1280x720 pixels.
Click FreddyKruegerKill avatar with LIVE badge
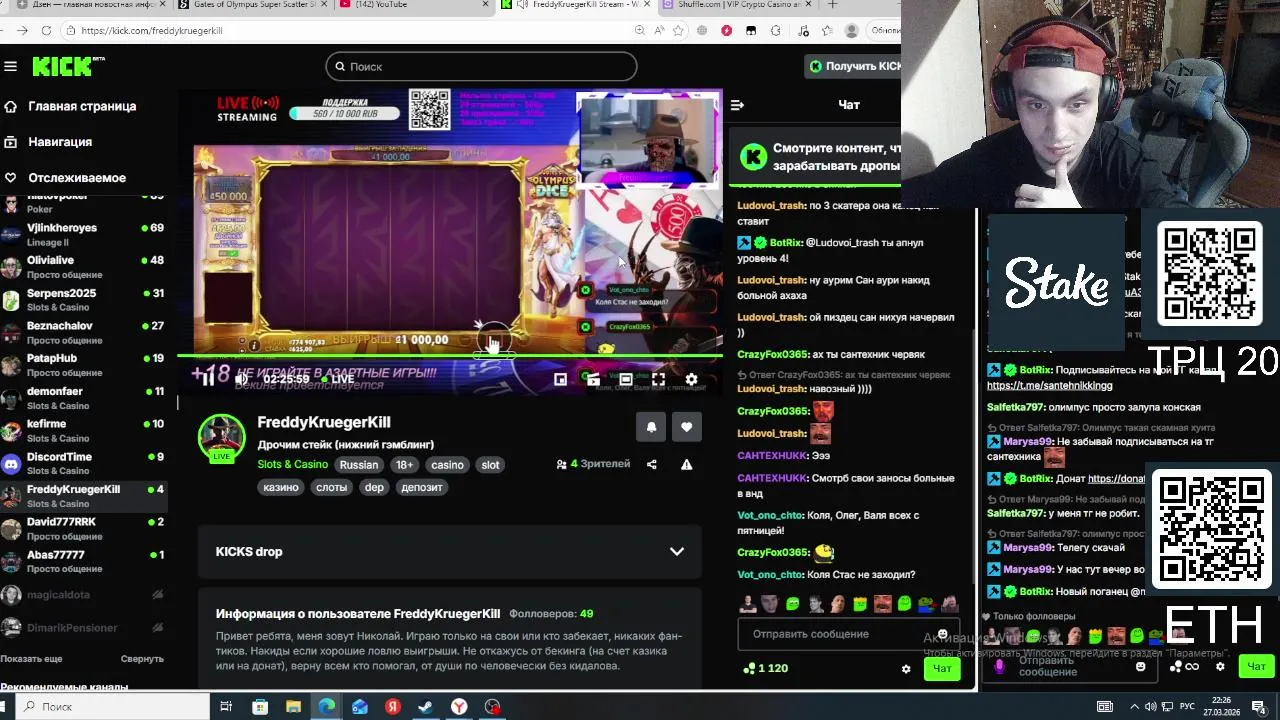point(222,438)
